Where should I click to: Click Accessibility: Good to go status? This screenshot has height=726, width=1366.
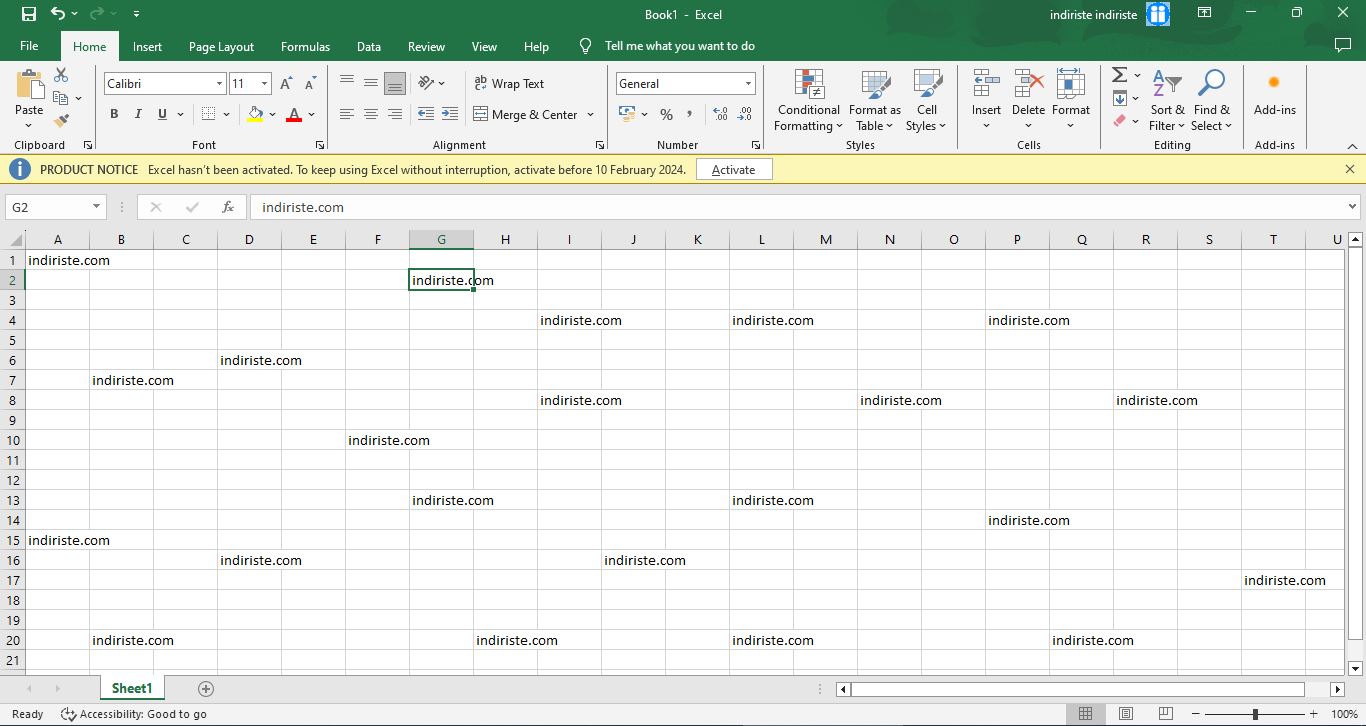134,714
